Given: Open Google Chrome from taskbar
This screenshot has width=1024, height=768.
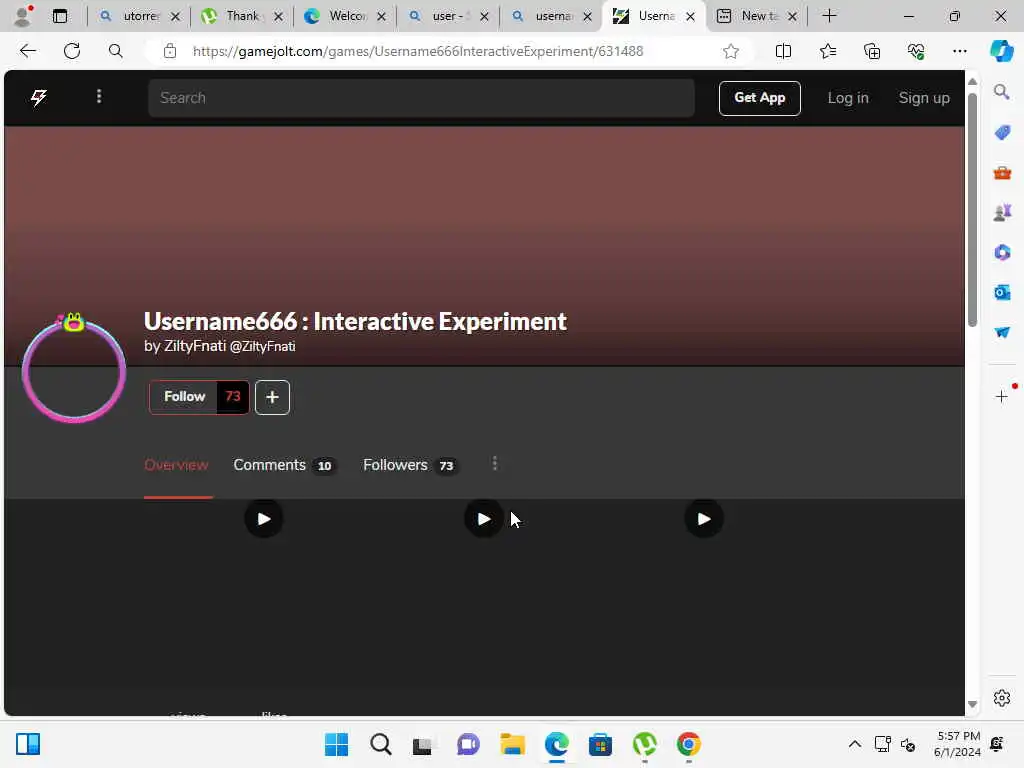Looking at the screenshot, I should (688, 744).
